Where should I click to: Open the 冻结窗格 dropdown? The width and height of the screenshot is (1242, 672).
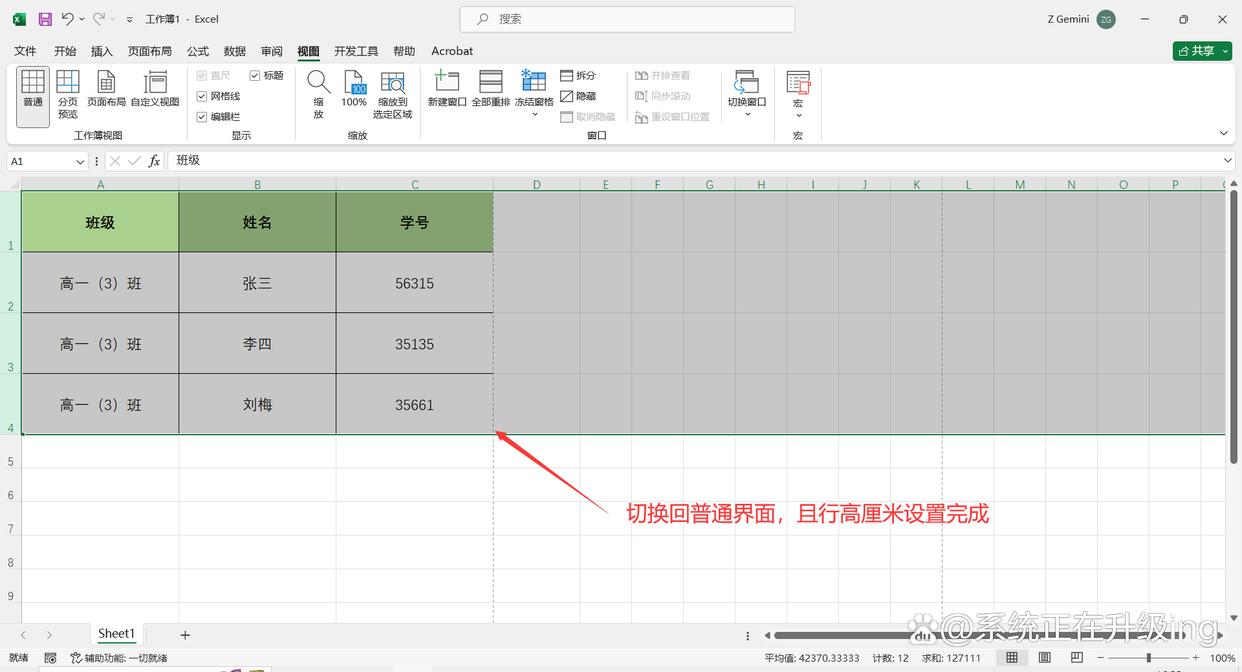pyautogui.click(x=534, y=115)
